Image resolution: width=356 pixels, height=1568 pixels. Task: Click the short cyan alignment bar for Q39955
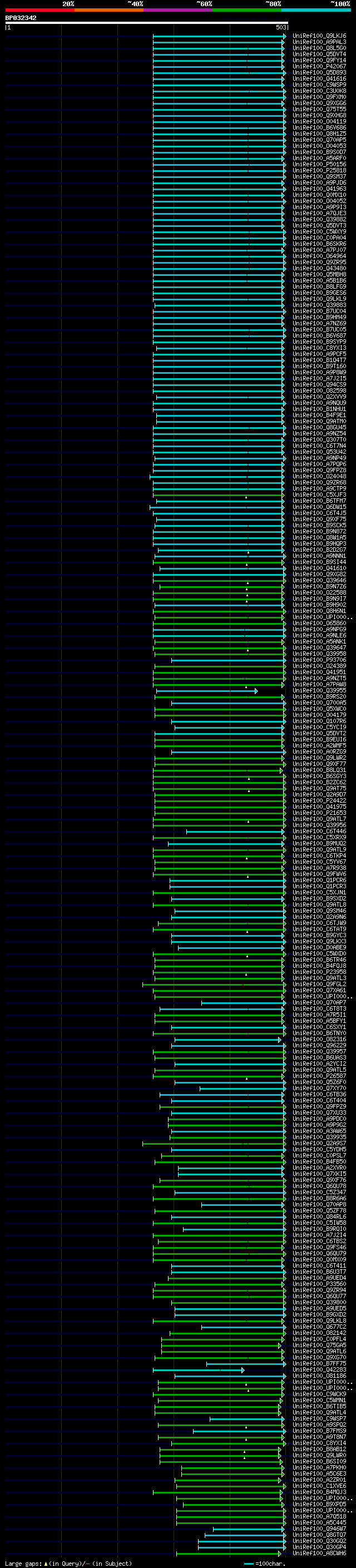207,691
